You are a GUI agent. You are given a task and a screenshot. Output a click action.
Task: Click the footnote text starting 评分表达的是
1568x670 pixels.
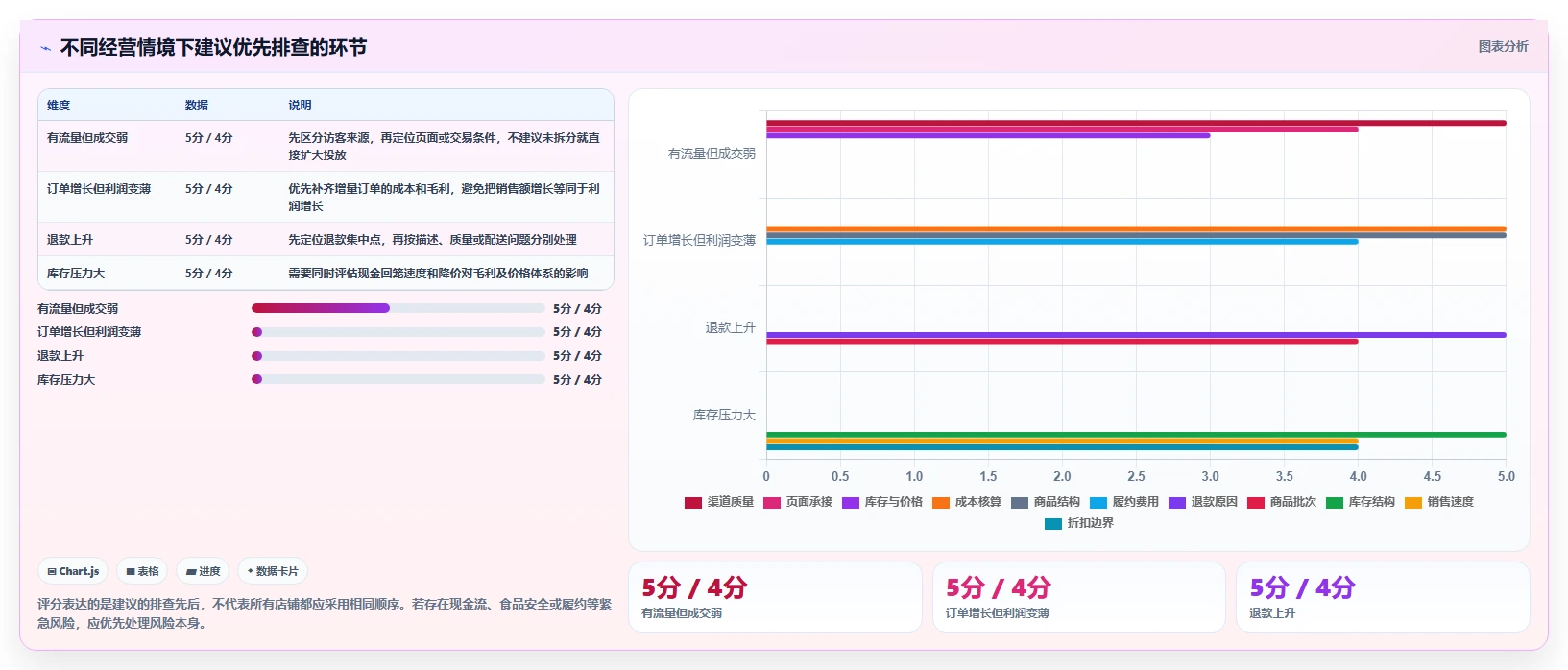tap(325, 613)
